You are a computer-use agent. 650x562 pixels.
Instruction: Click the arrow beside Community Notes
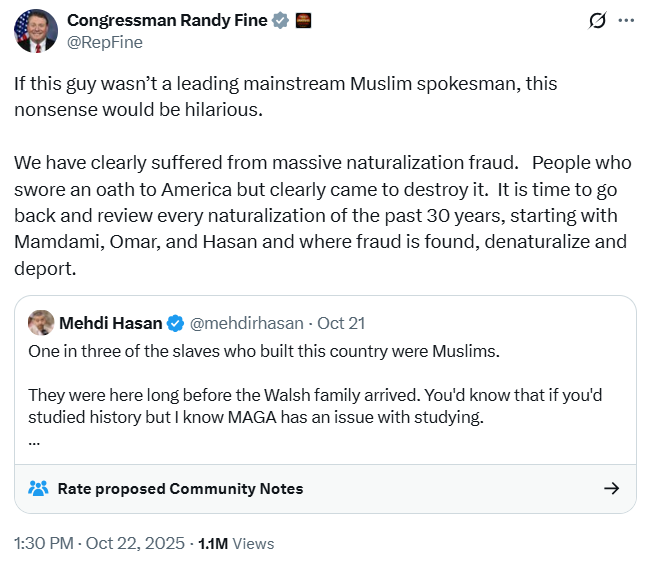(x=612, y=489)
